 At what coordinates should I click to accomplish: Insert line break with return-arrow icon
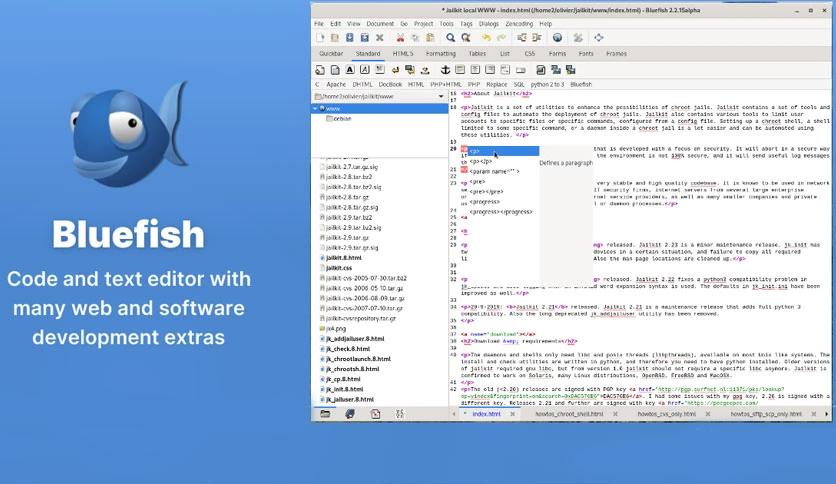point(395,70)
